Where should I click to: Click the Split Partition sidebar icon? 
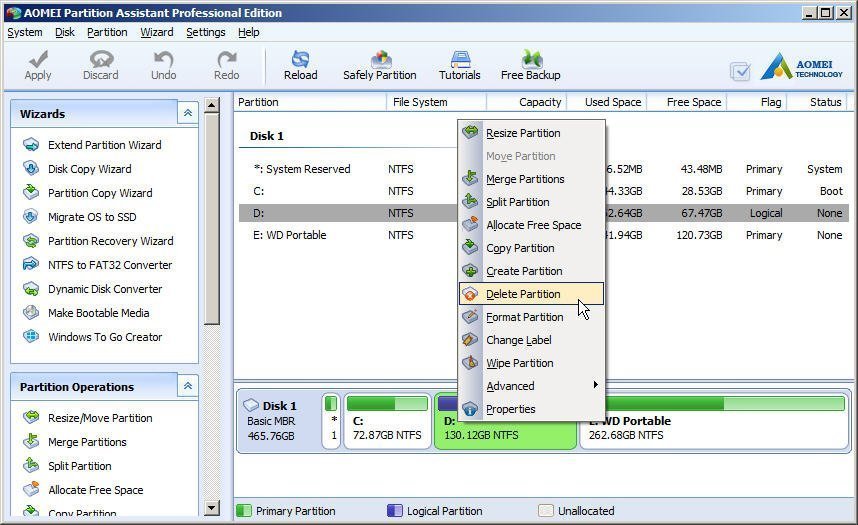tap(31, 465)
